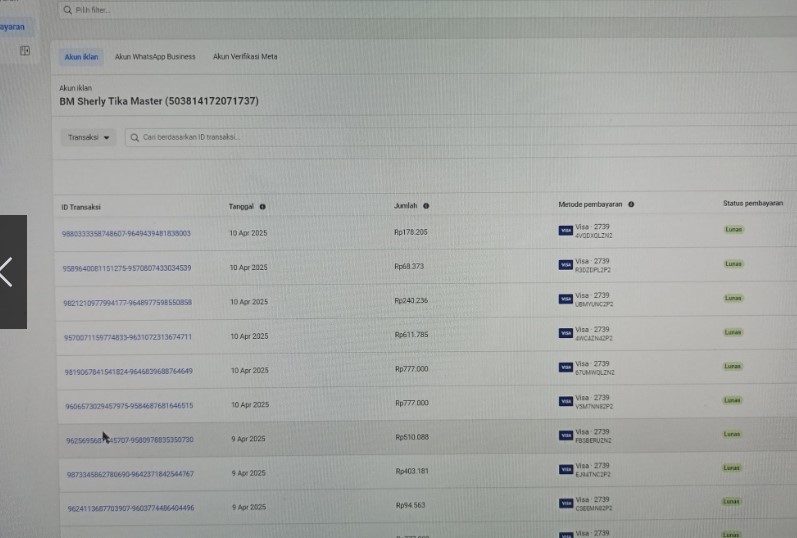Screen dimensions: 797x538
Task: Open transaction link starting with 9873345862780690
Action: (x=129, y=474)
